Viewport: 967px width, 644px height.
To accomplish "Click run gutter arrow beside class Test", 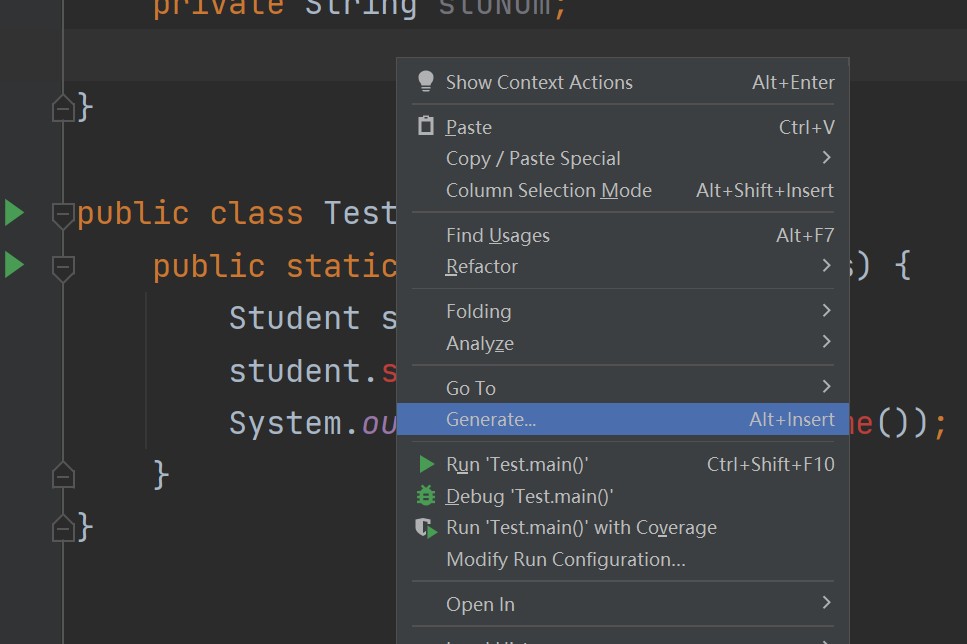I will tap(14, 213).
